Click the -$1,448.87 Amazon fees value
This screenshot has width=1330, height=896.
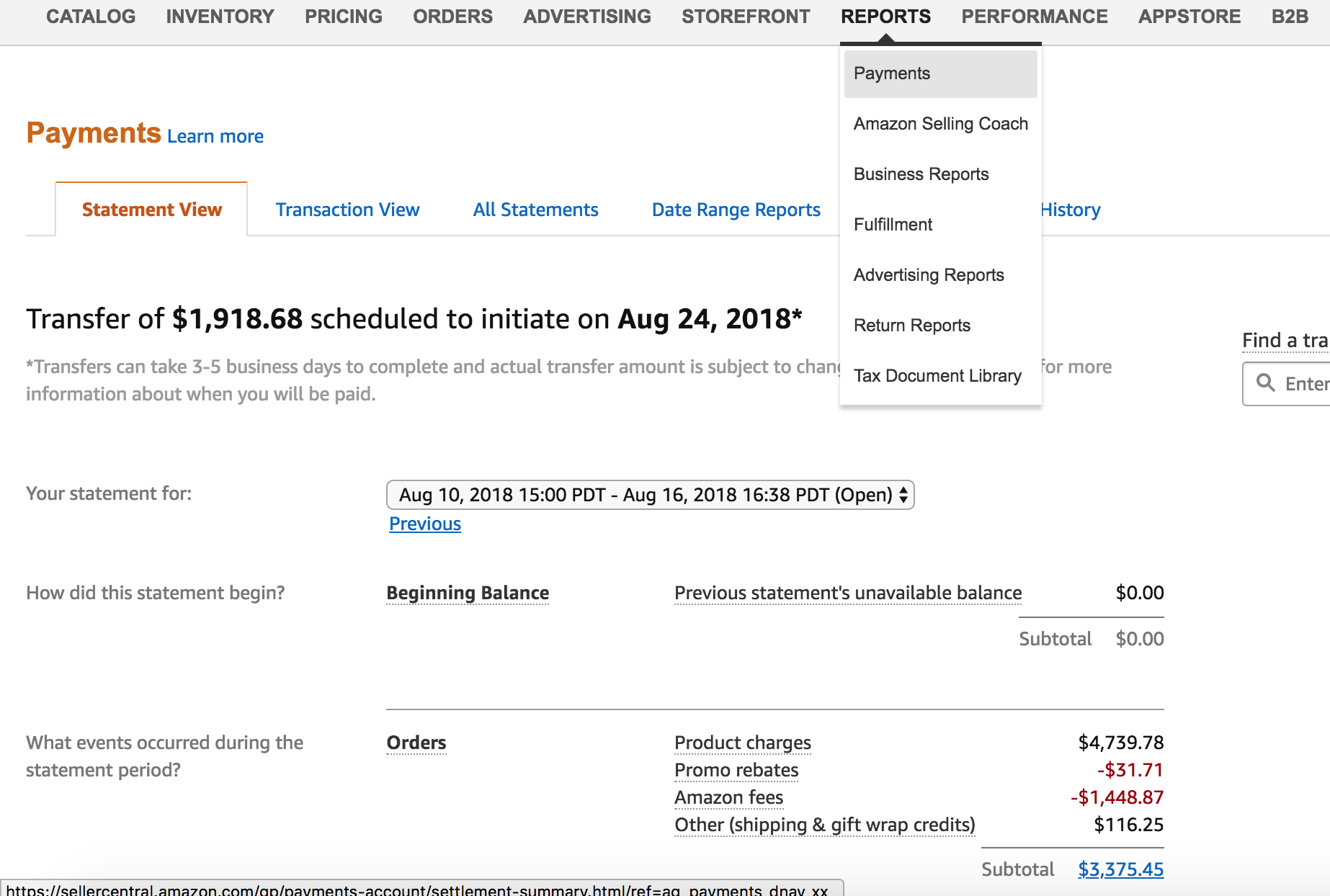pos(1117,797)
